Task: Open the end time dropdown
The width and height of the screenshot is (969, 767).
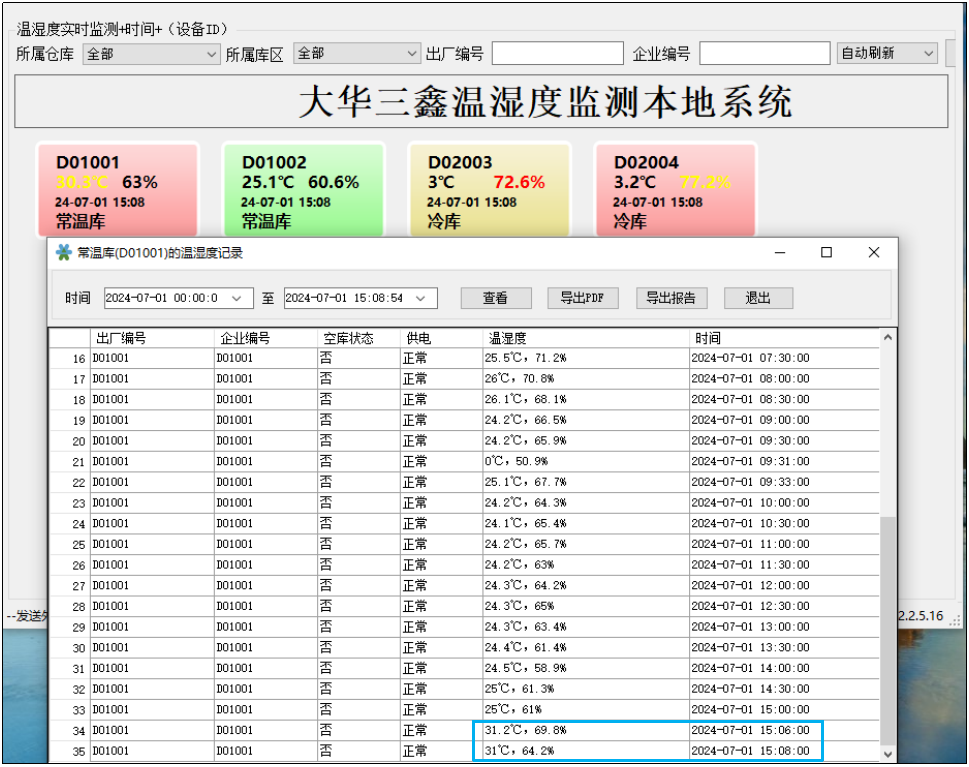Action: click(423, 298)
